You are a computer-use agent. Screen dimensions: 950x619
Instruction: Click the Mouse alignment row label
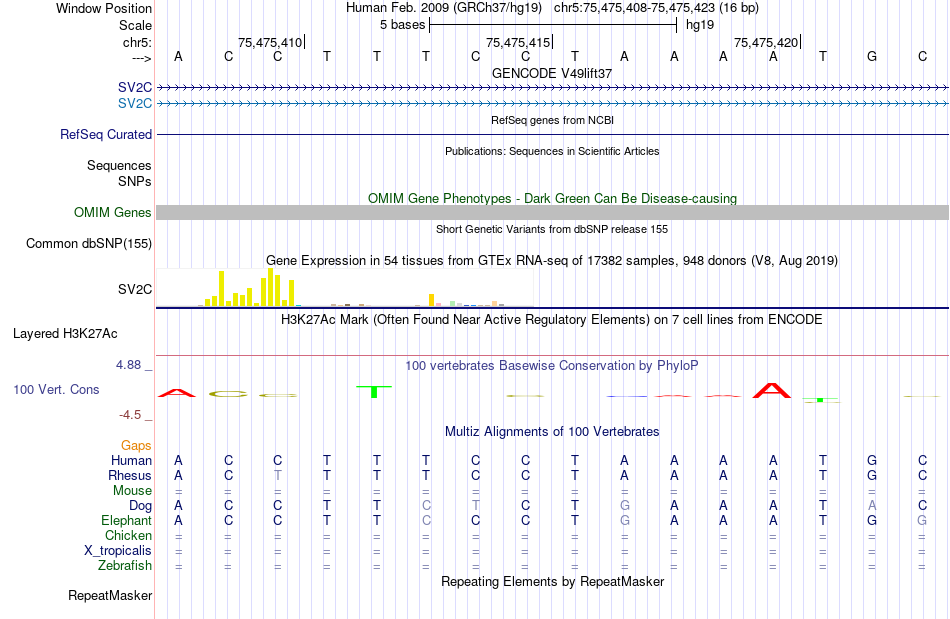point(132,491)
